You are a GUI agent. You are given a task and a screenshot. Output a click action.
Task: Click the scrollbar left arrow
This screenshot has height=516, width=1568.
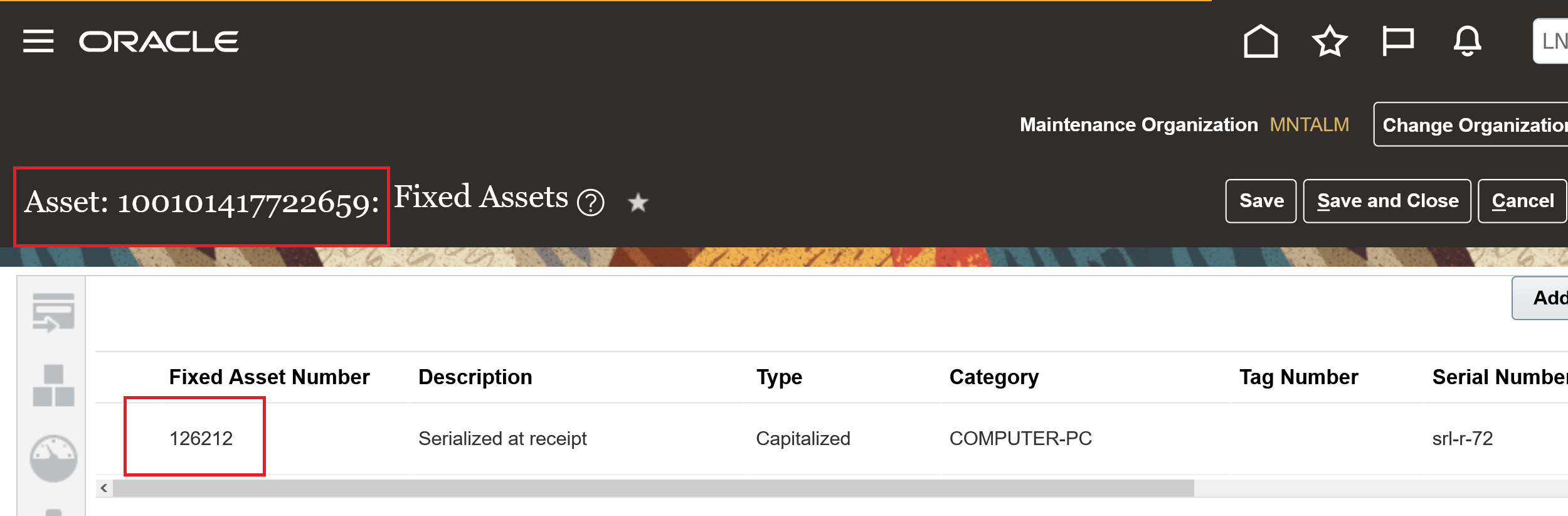[x=104, y=488]
